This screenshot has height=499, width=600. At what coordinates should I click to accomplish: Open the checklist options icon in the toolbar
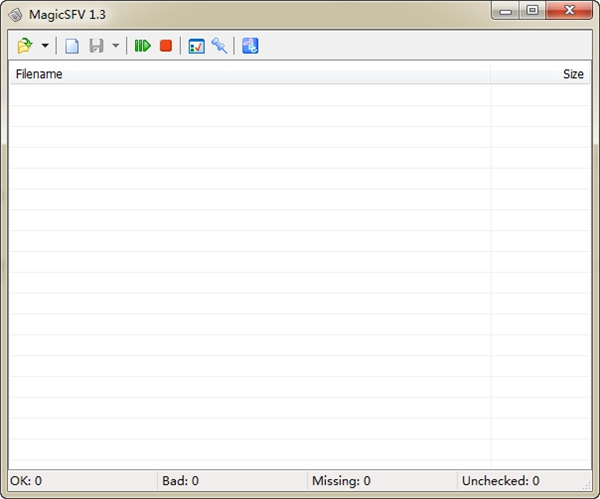pyautogui.click(x=196, y=46)
